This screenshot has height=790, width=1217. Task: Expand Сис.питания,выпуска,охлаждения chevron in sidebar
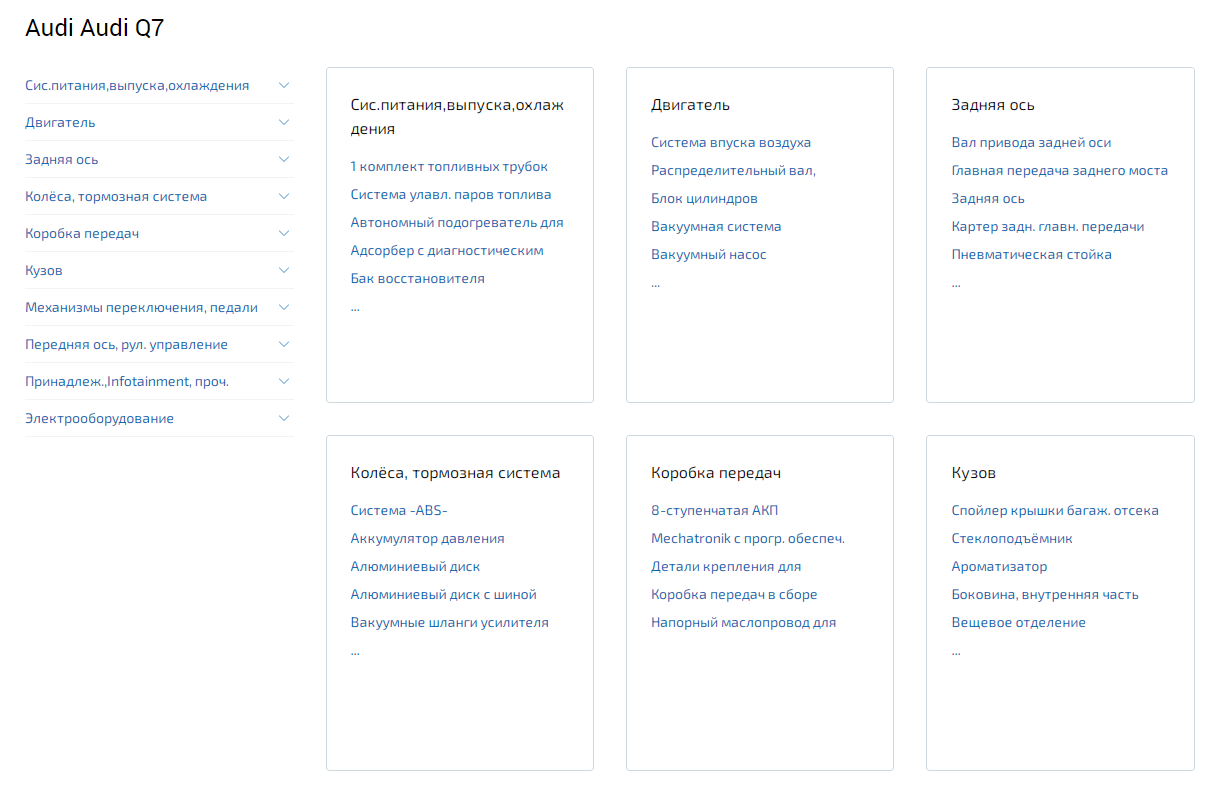(284, 85)
